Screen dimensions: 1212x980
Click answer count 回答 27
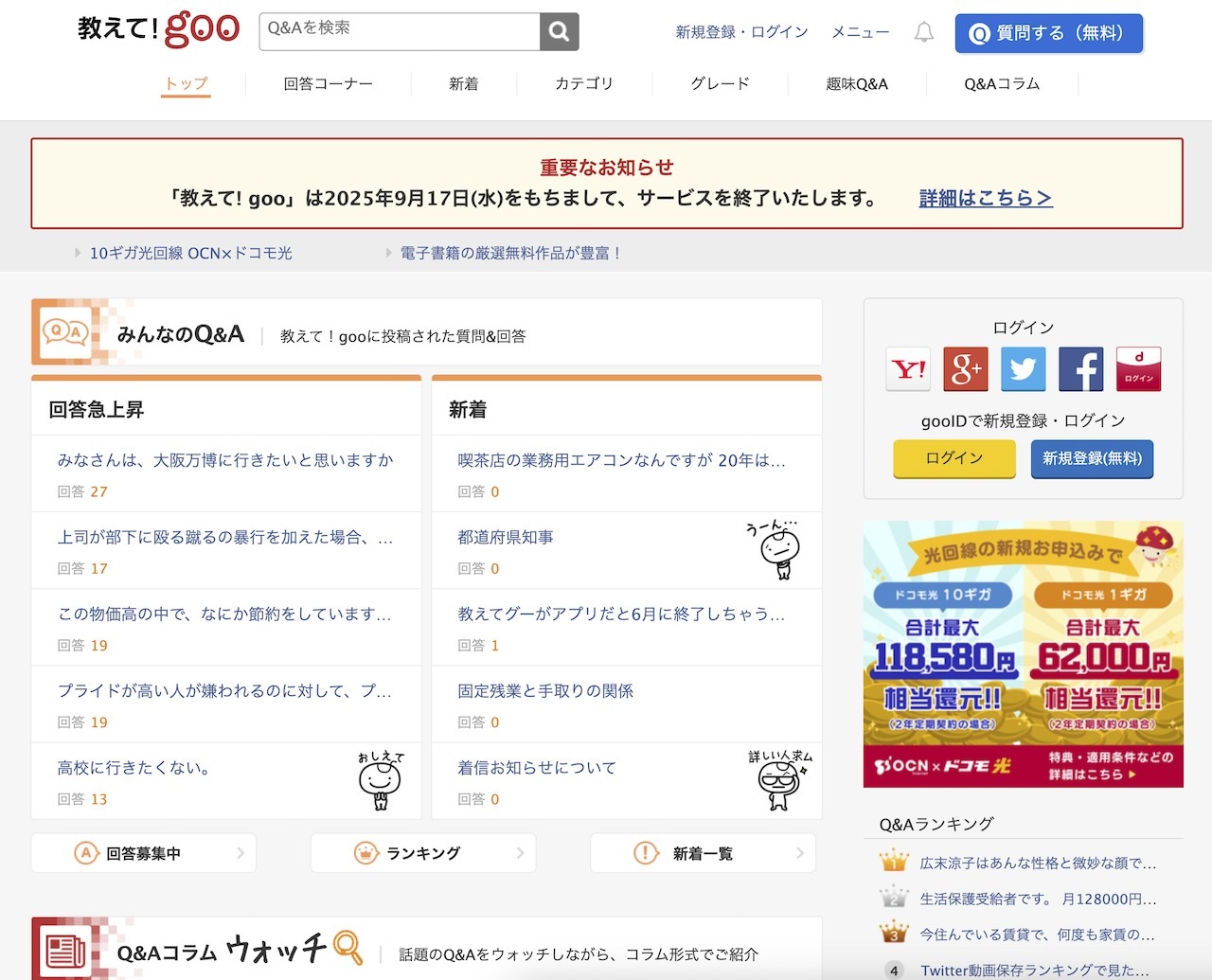[82, 491]
